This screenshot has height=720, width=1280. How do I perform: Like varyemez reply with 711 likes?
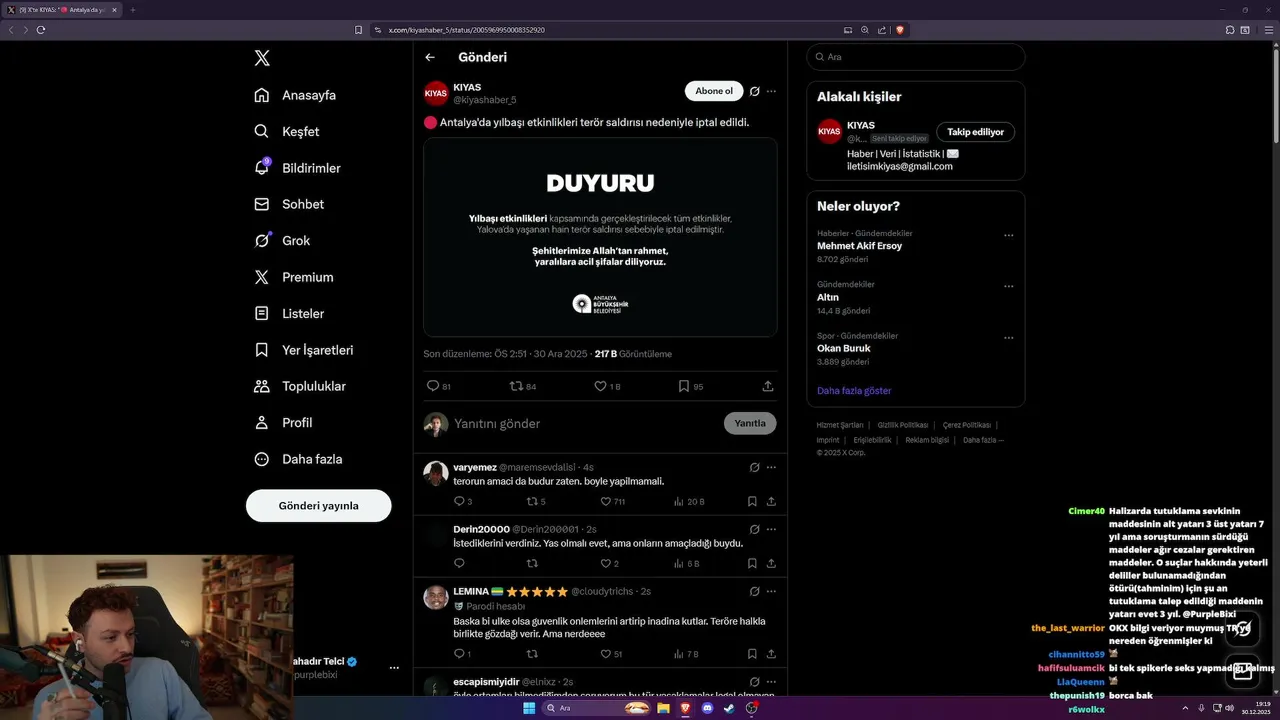(x=606, y=501)
